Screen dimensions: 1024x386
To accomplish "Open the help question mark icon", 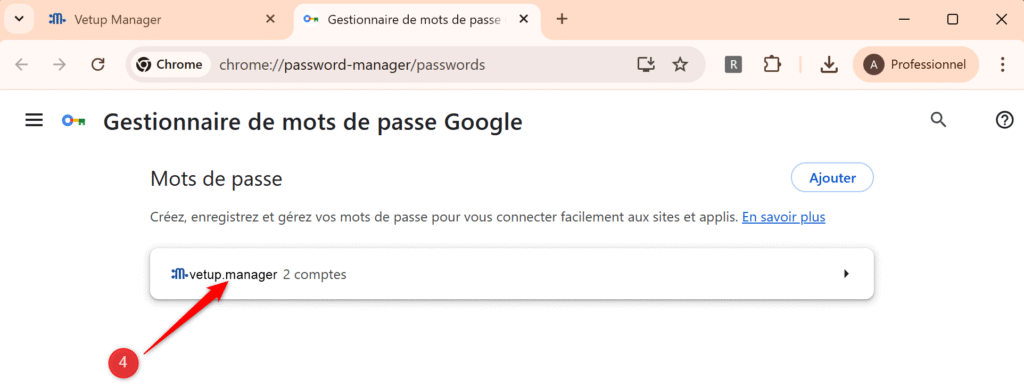I will pyautogui.click(x=1004, y=120).
